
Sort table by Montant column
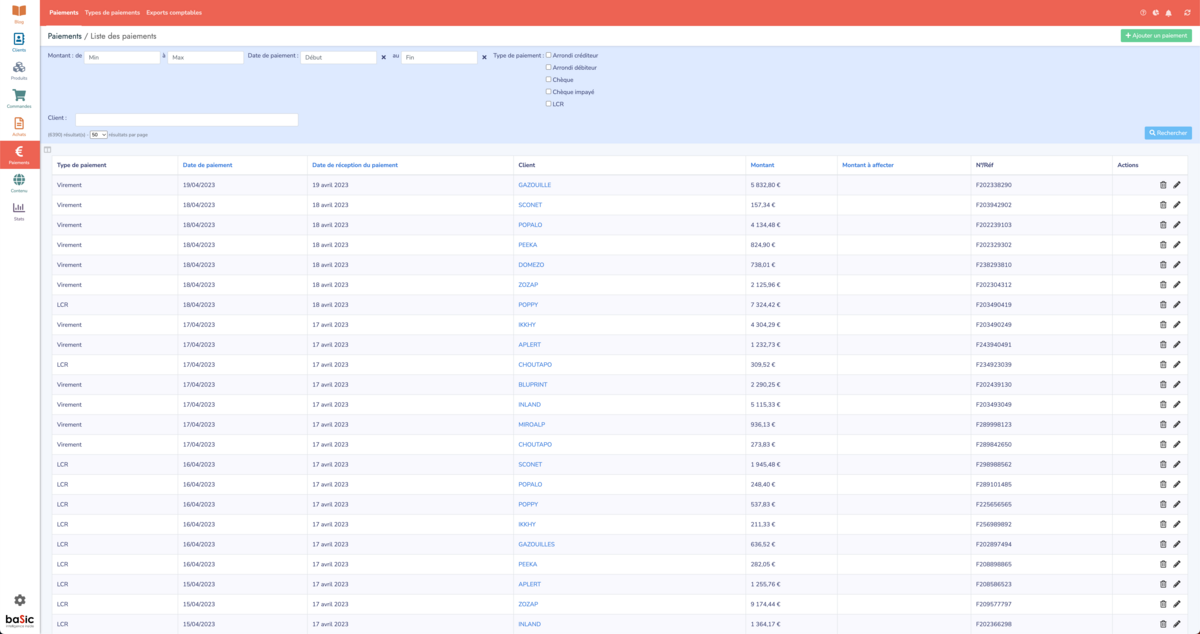(x=762, y=165)
